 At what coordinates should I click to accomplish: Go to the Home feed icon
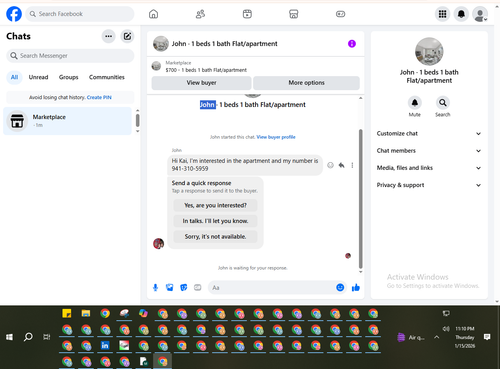pyautogui.click(x=153, y=14)
